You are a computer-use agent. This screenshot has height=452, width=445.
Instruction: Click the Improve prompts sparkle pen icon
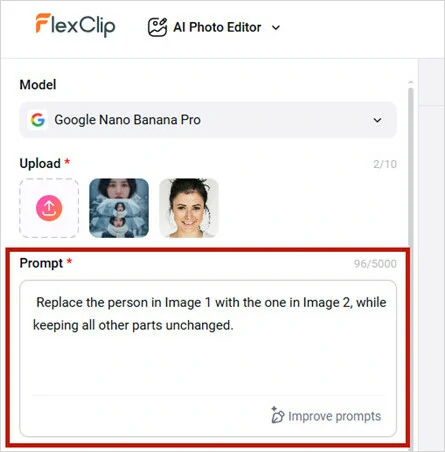277,415
